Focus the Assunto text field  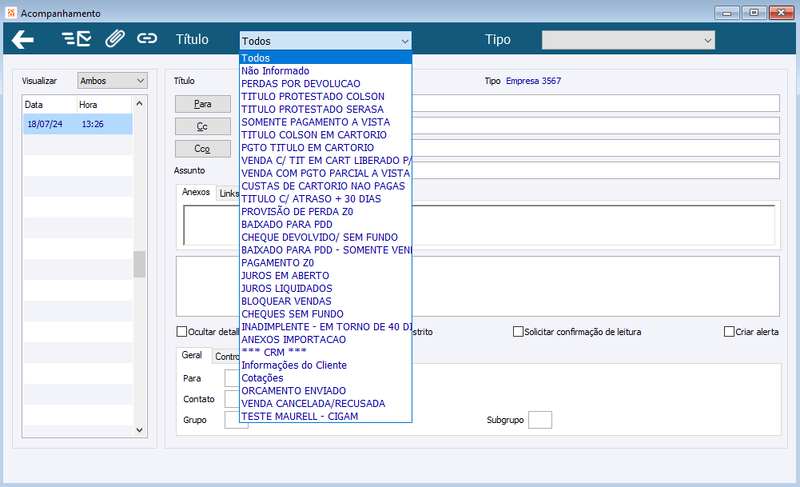[x=595, y=170]
